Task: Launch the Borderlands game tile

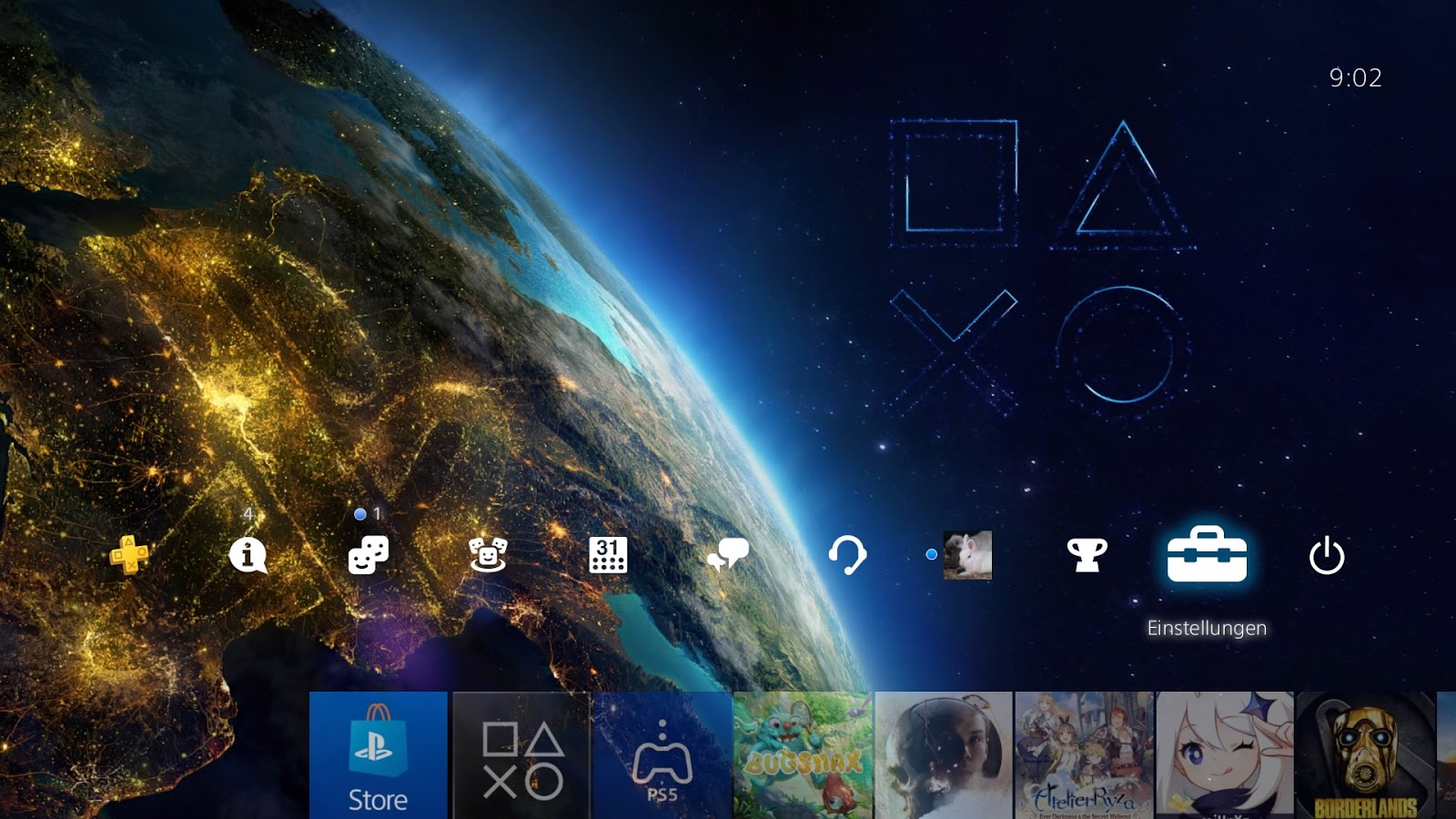Action: [x=1366, y=755]
